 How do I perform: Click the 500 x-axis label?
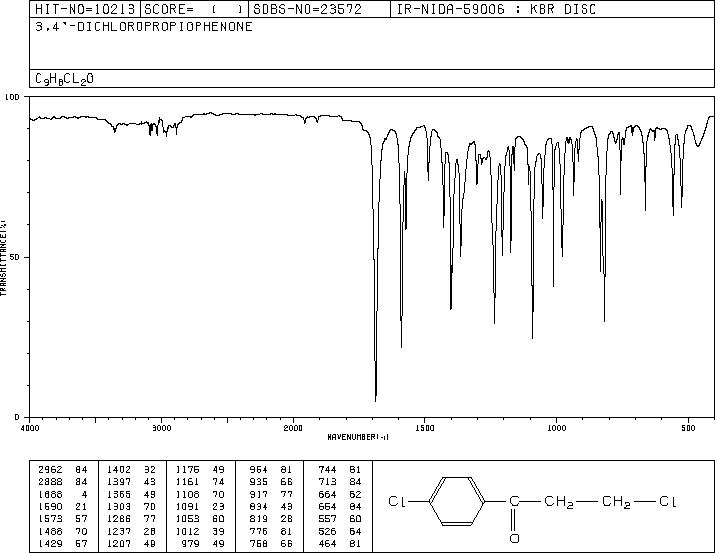tap(689, 428)
